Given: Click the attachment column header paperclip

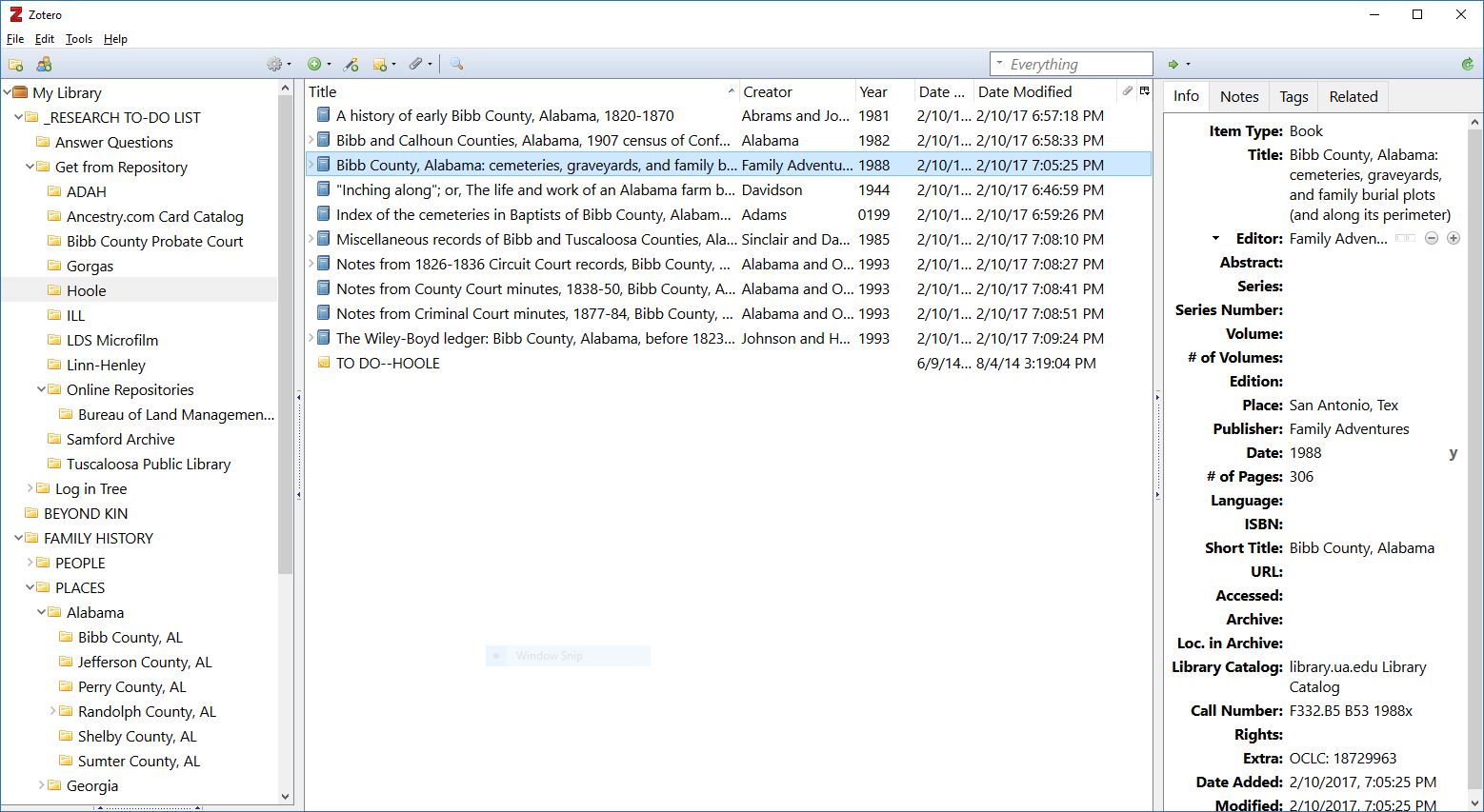Looking at the screenshot, I should coord(1128,91).
